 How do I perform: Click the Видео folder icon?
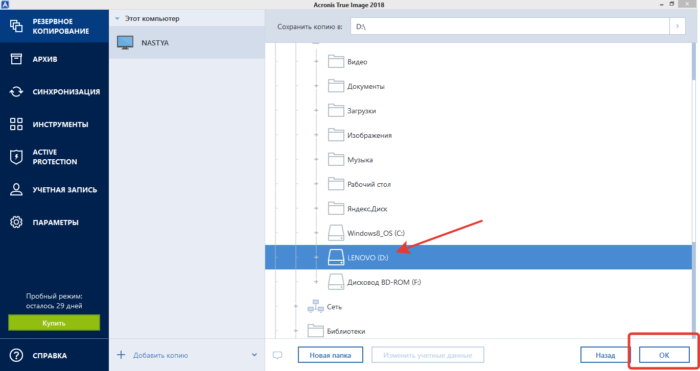click(336, 62)
